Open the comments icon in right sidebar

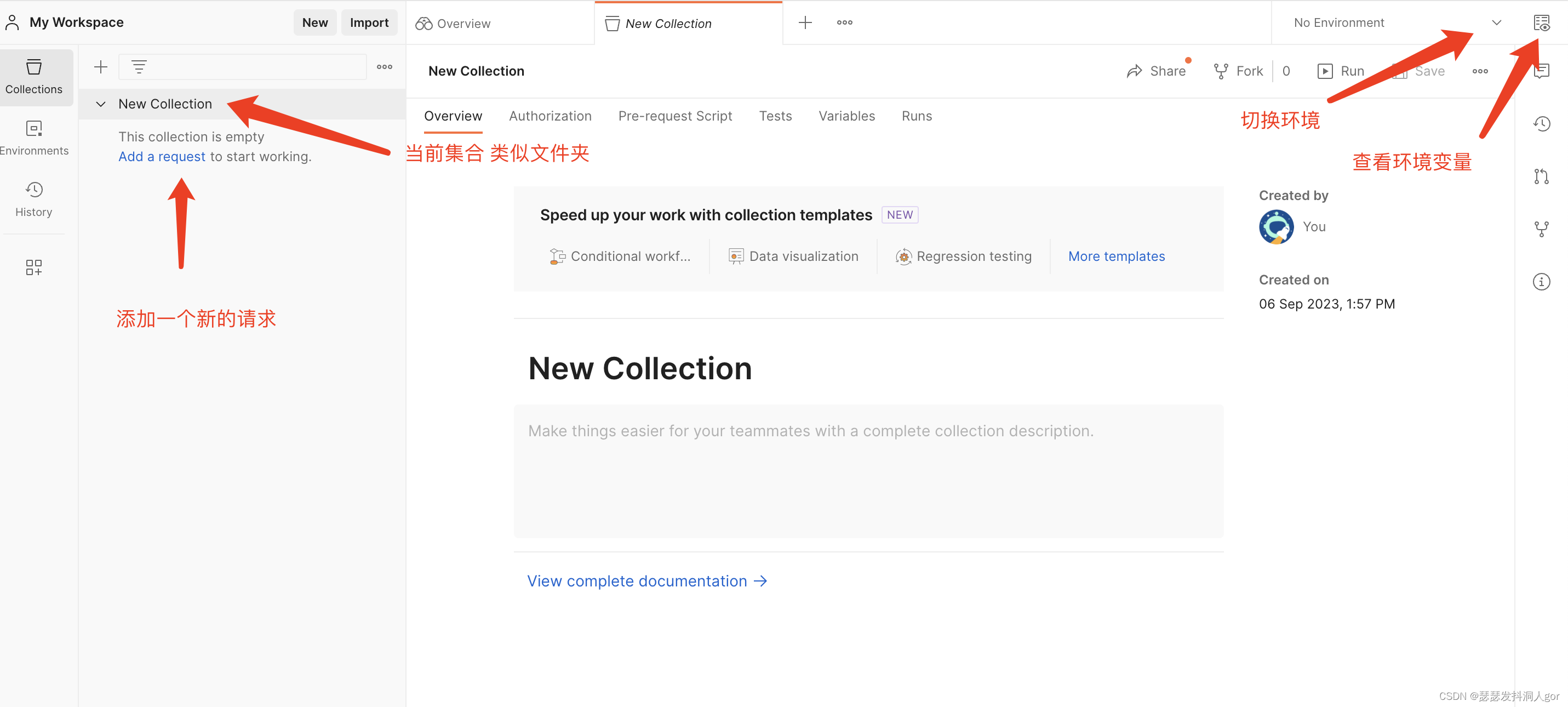pyautogui.click(x=1541, y=71)
